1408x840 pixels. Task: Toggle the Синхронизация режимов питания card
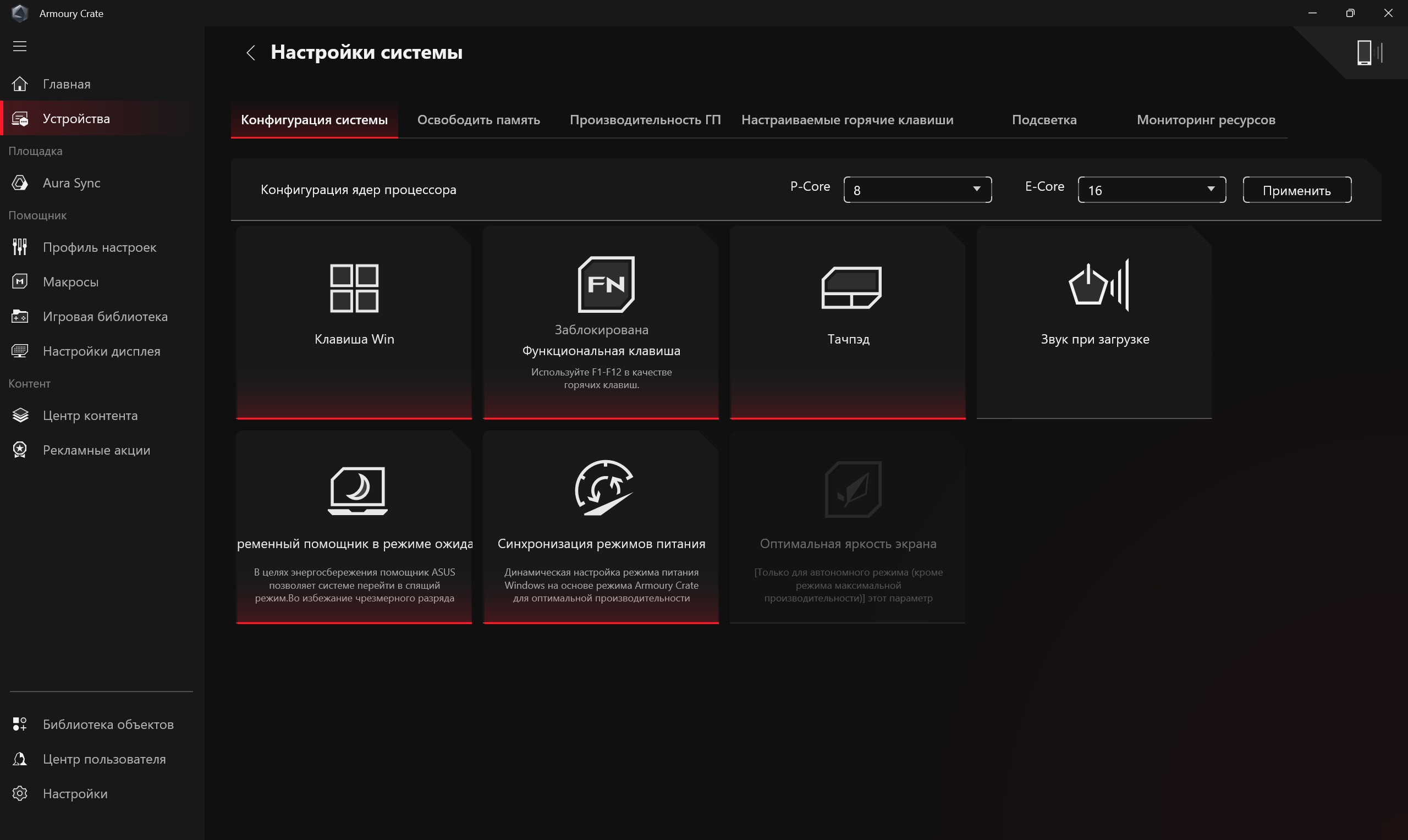[601, 527]
